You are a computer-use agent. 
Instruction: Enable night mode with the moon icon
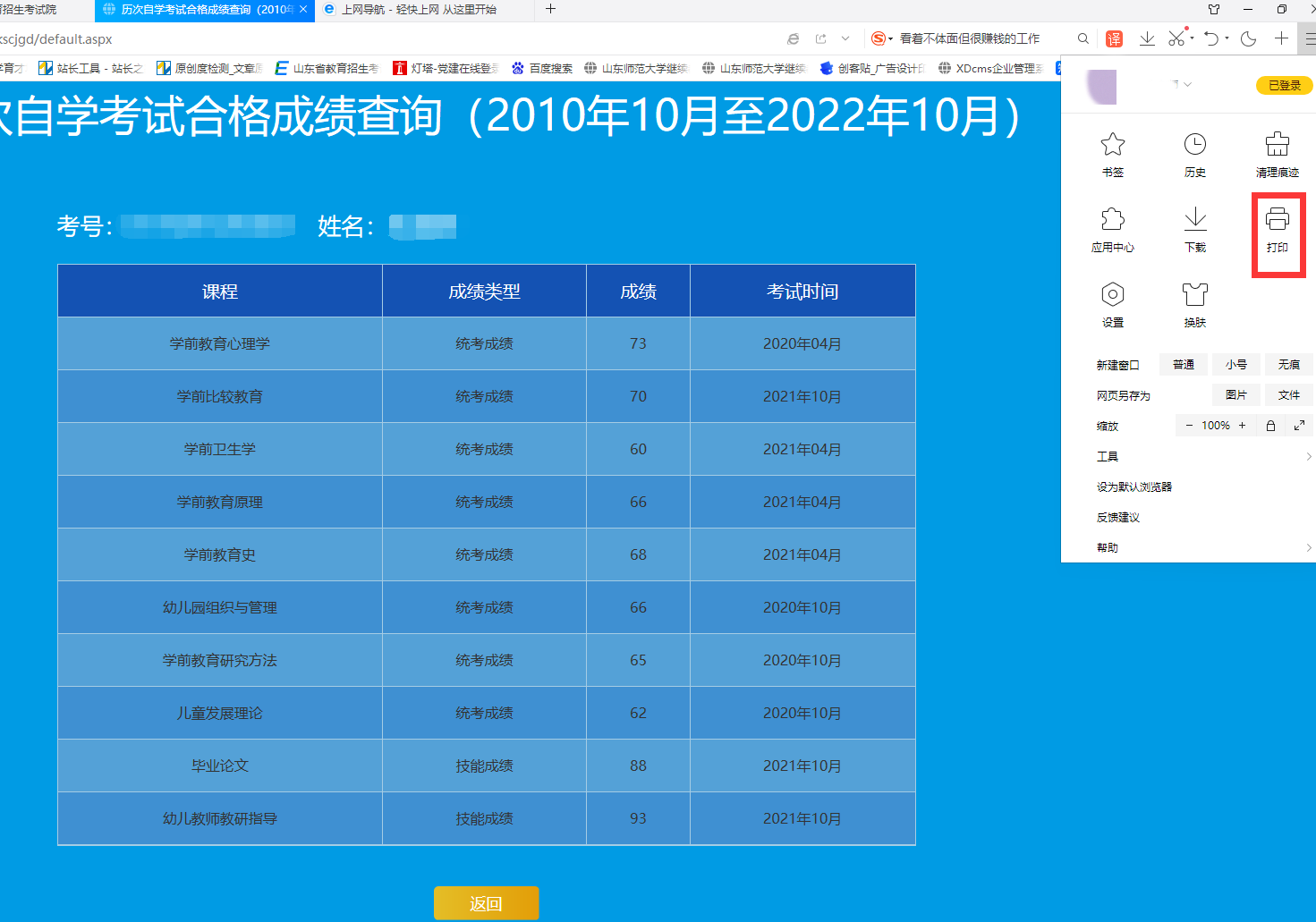pyautogui.click(x=1246, y=38)
